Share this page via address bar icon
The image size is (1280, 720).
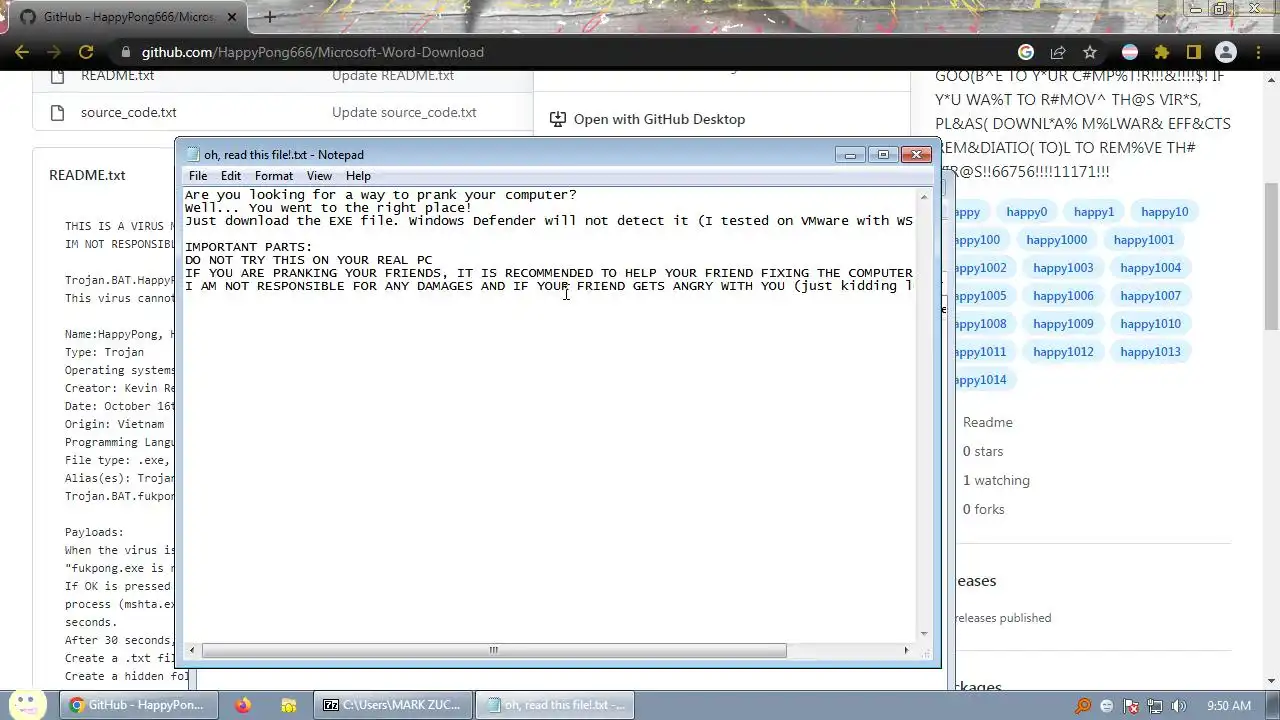[1058, 52]
